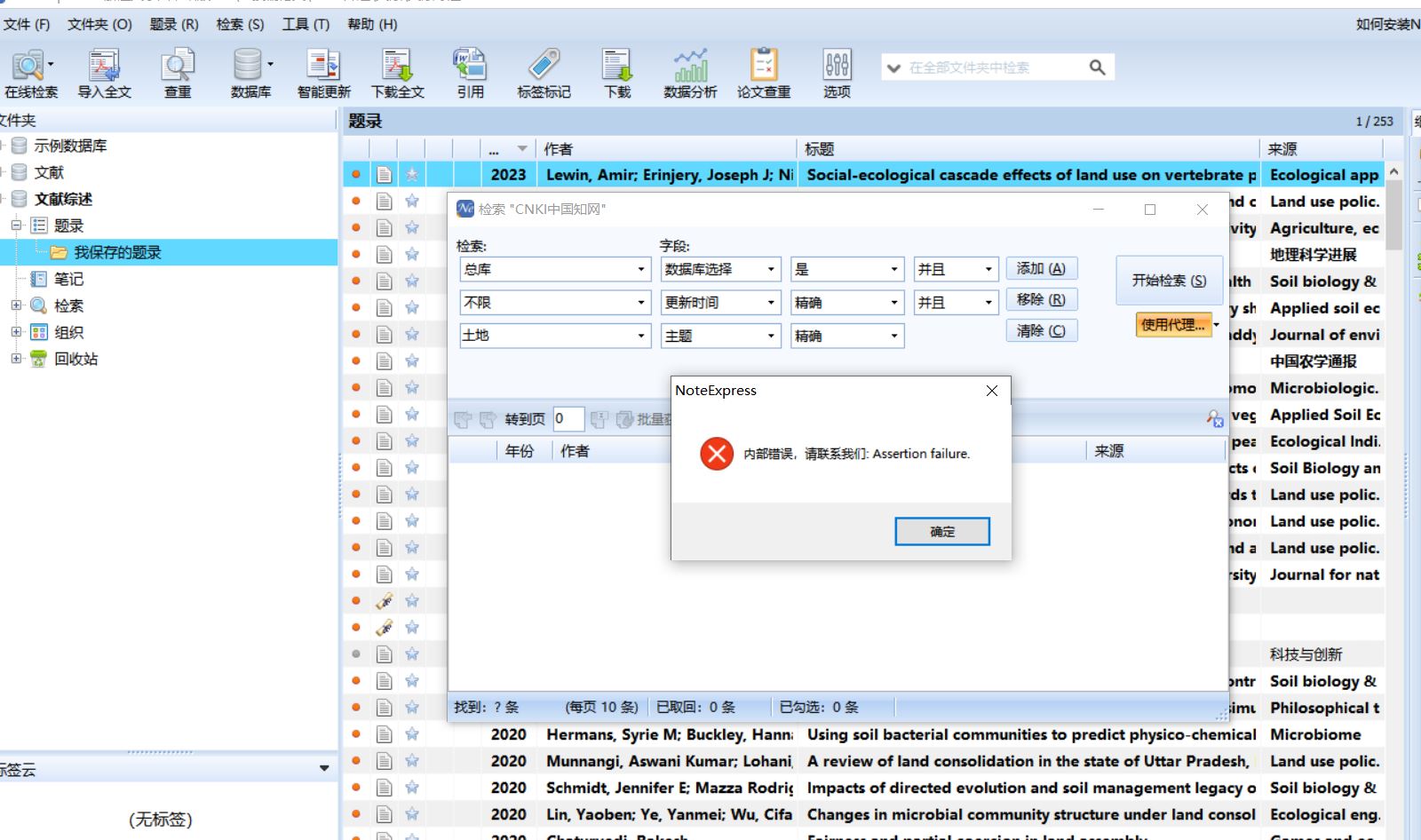Collapse the 题录 tree node
The width and height of the screenshot is (1421, 840).
tap(16, 226)
